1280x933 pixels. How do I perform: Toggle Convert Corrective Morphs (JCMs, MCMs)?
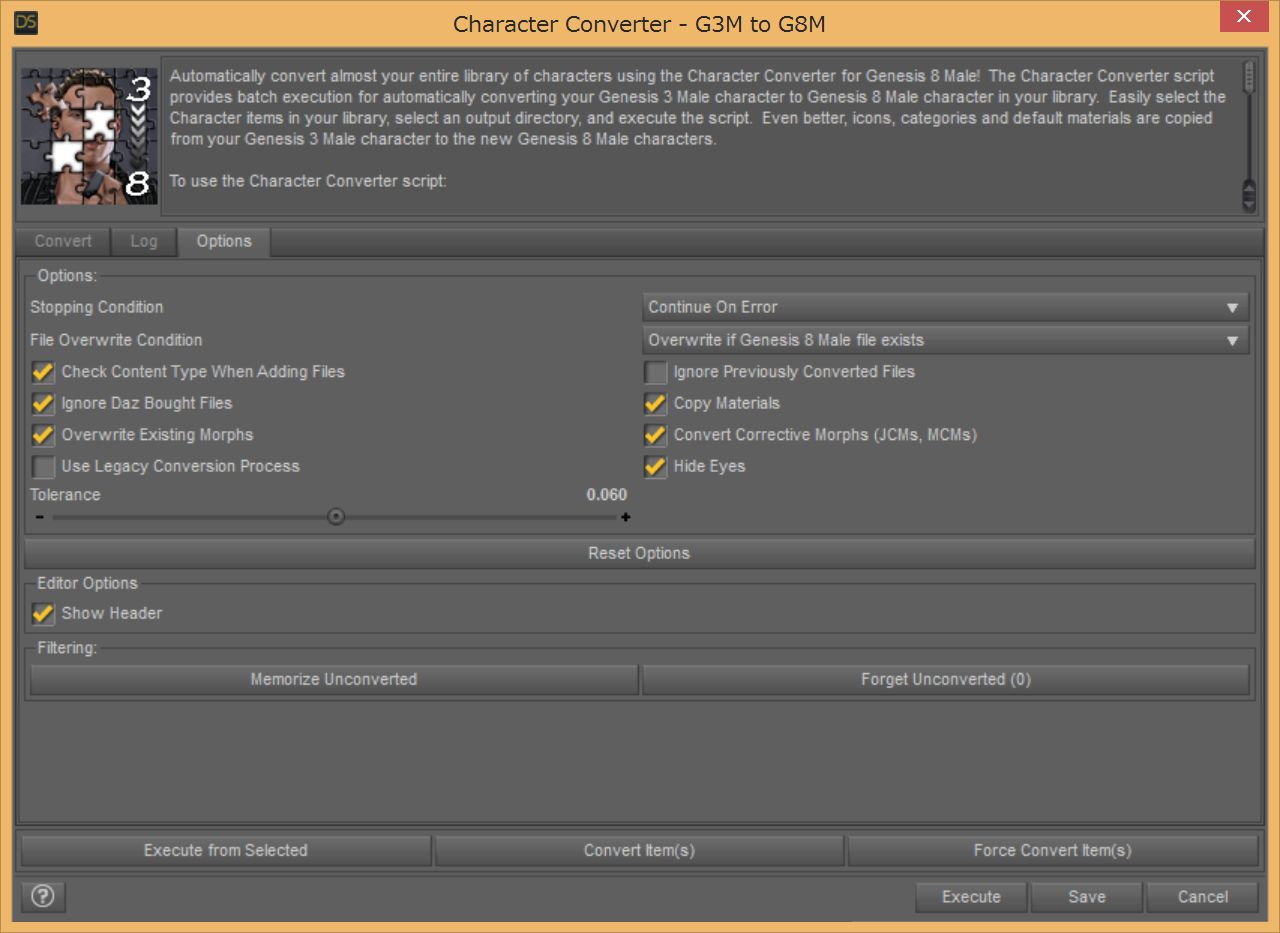coord(655,435)
